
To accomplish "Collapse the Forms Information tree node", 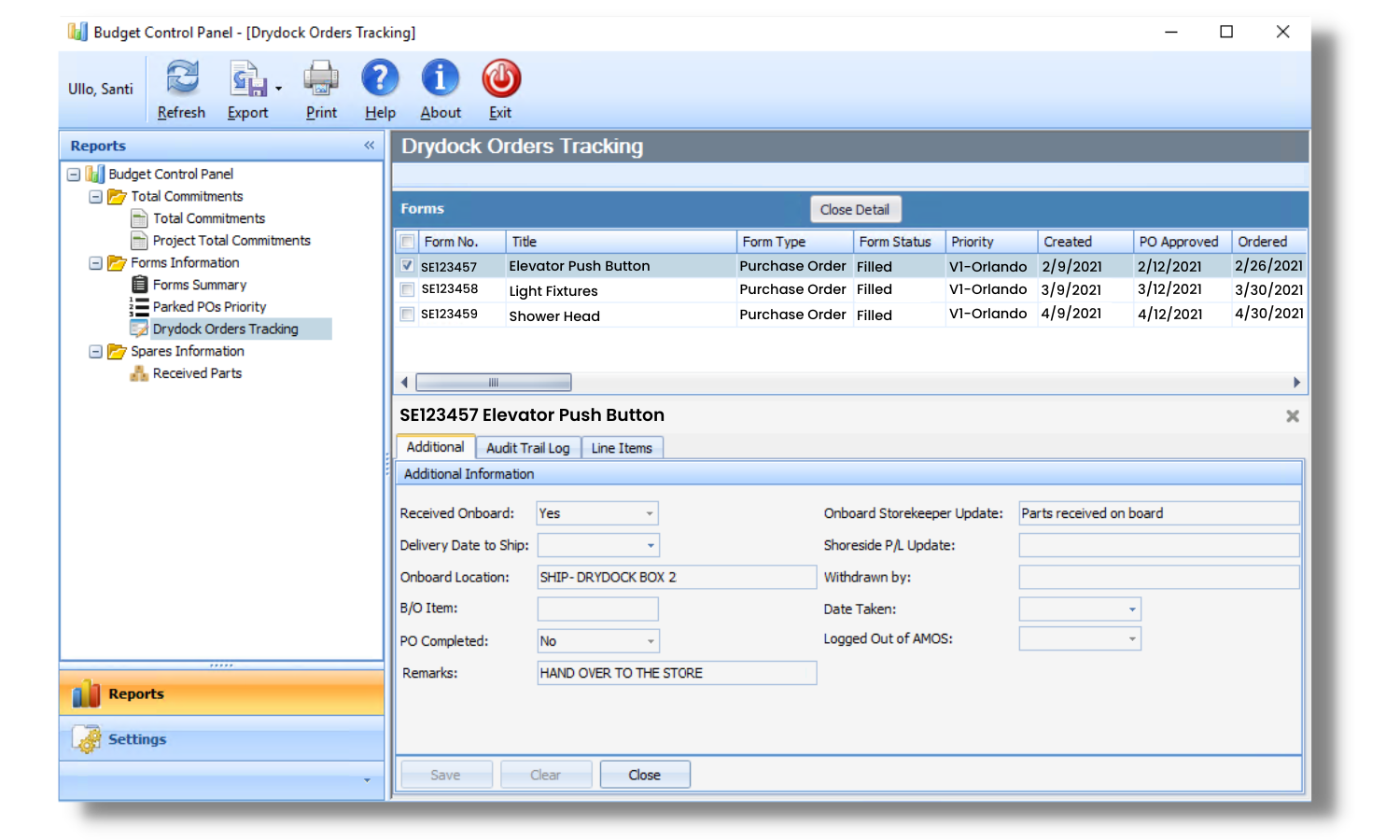I will coord(95,262).
